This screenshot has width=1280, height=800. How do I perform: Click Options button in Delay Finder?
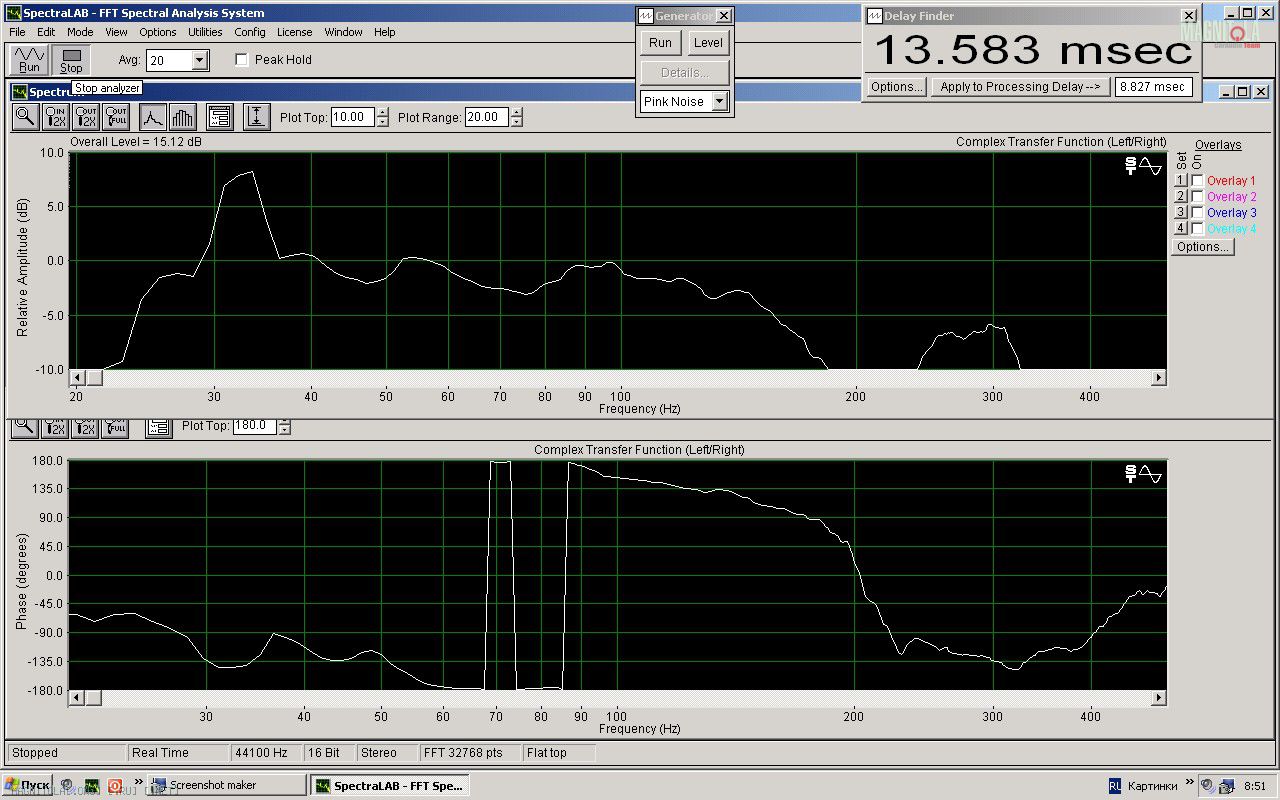pyautogui.click(x=896, y=87)
